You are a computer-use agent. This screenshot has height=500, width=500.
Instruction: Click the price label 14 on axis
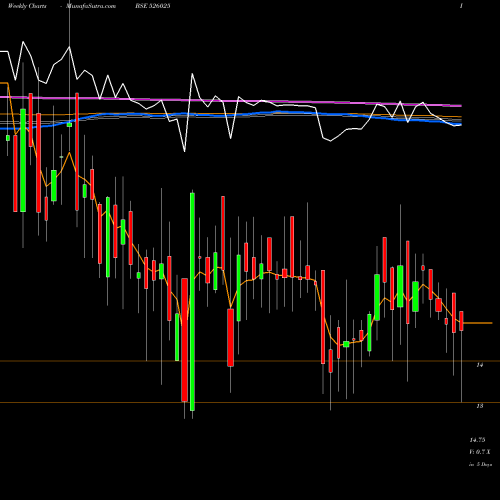tap(480, 365)
